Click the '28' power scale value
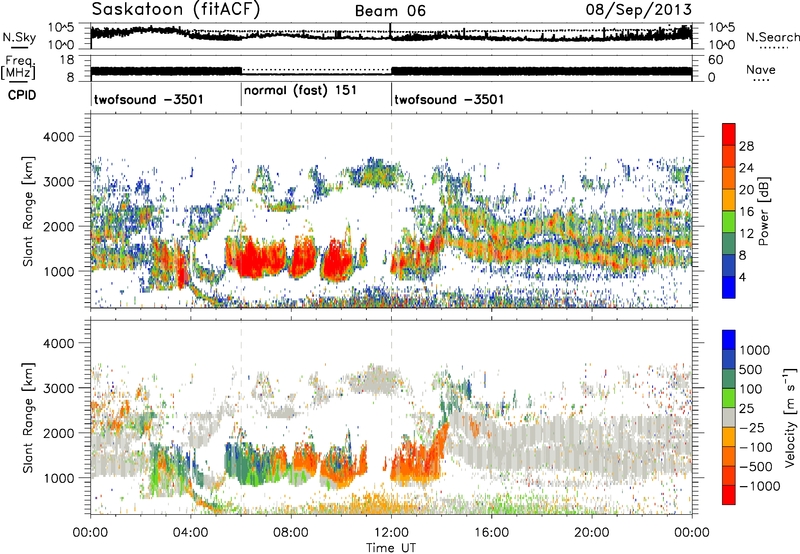 point(746,146)
